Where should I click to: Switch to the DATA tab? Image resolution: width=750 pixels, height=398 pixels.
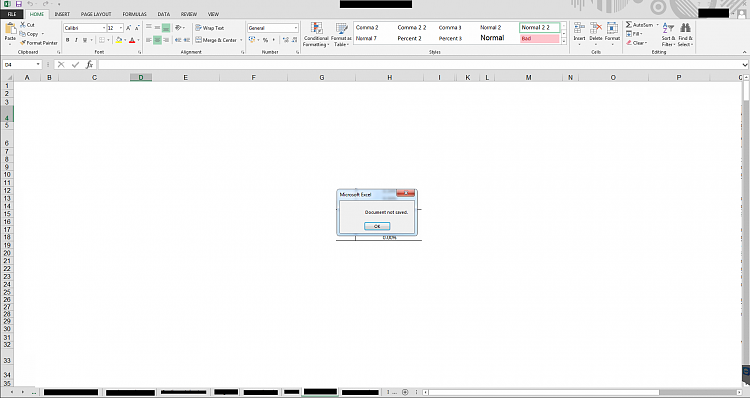coord(164,14)
